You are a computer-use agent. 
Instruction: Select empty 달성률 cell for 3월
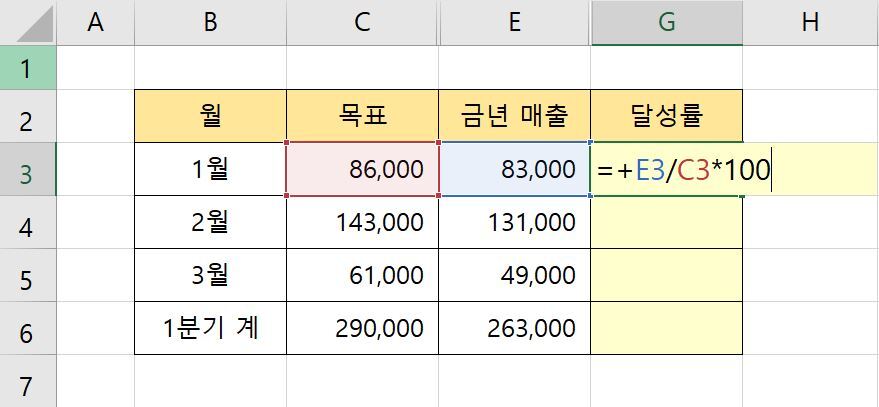(x=667, y=275)
